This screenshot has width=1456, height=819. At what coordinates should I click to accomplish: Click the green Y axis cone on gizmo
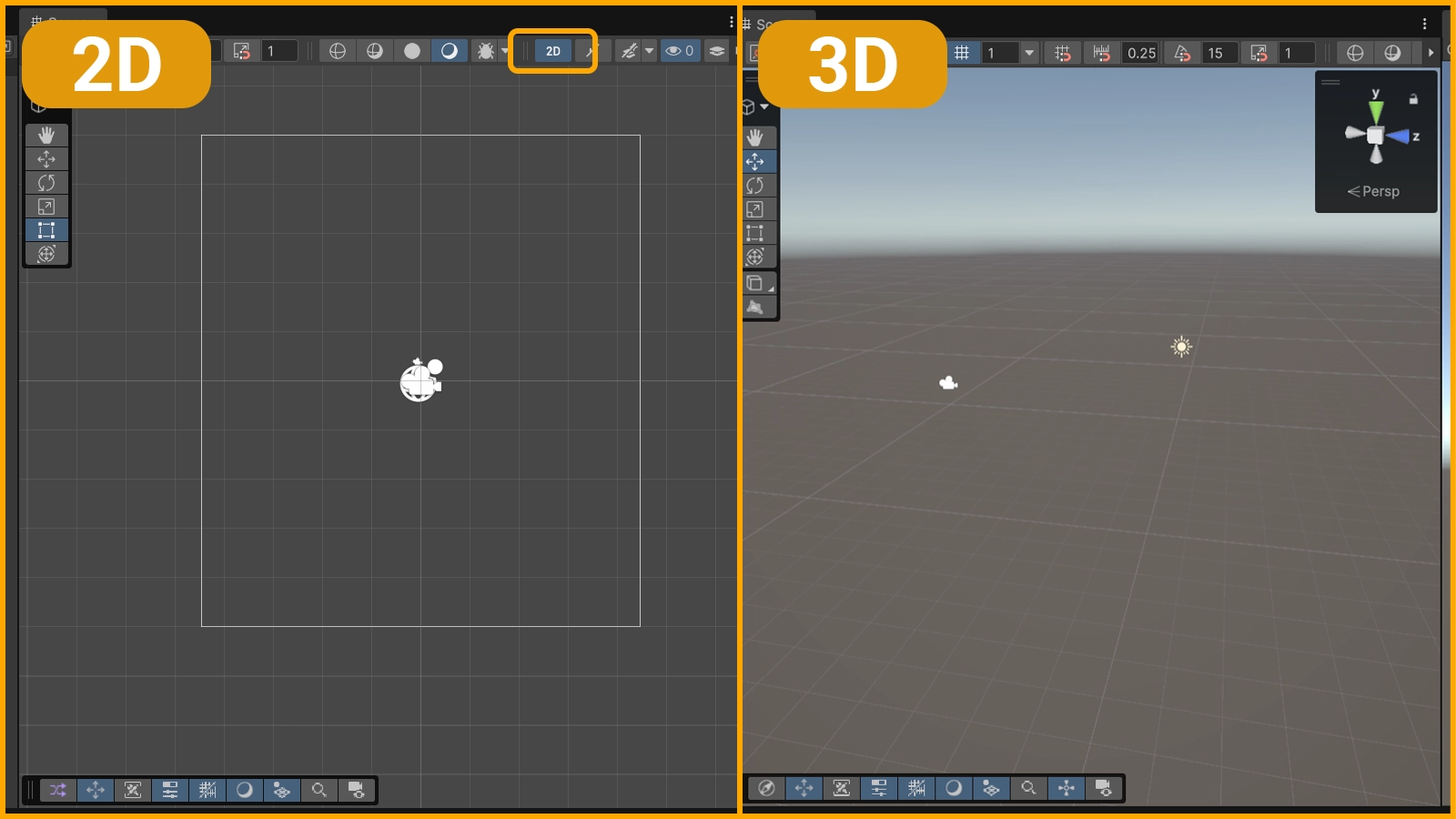tap(1376, 111)
